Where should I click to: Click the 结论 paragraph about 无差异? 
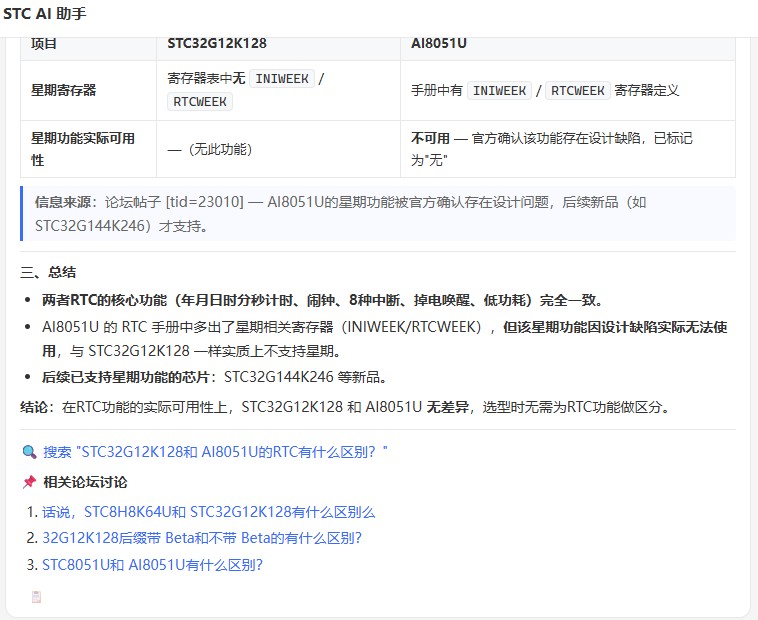coord(346,407)
